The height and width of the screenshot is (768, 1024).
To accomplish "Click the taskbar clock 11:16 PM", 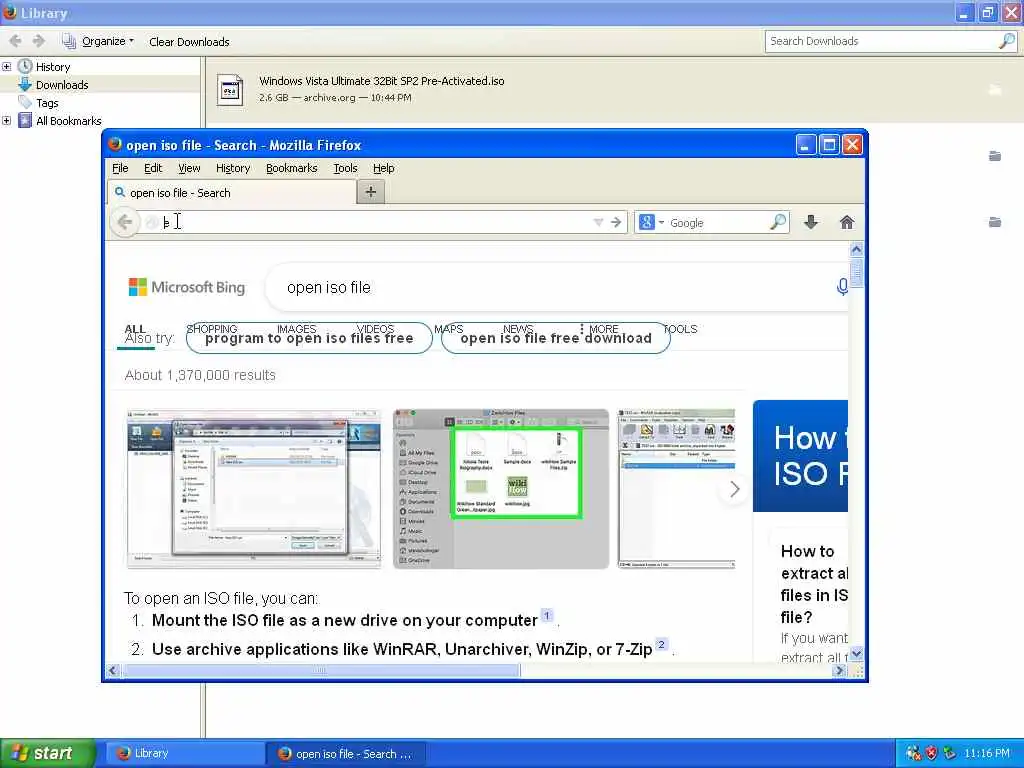I will pyautogui.click(x=987, y=753).
